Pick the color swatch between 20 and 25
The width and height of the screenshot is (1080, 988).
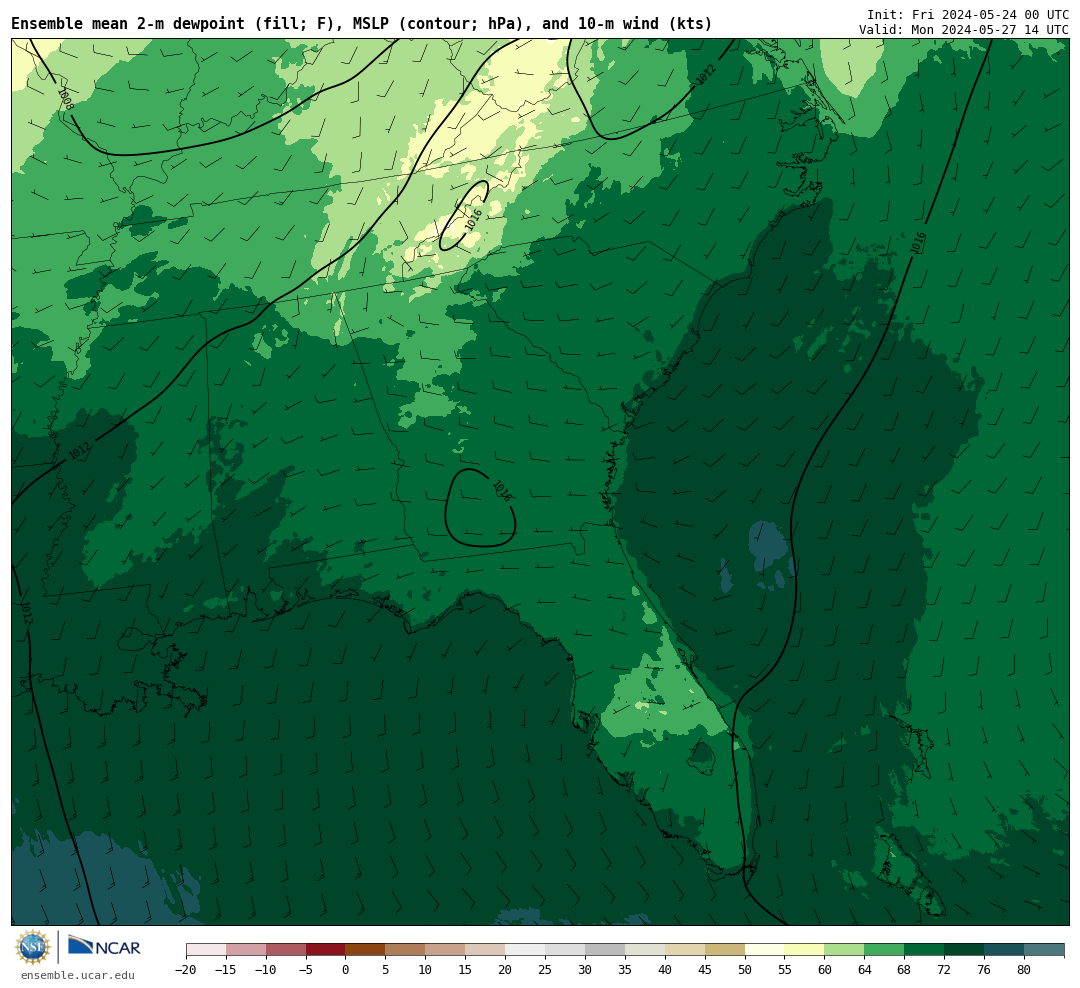tap(526, 950)
